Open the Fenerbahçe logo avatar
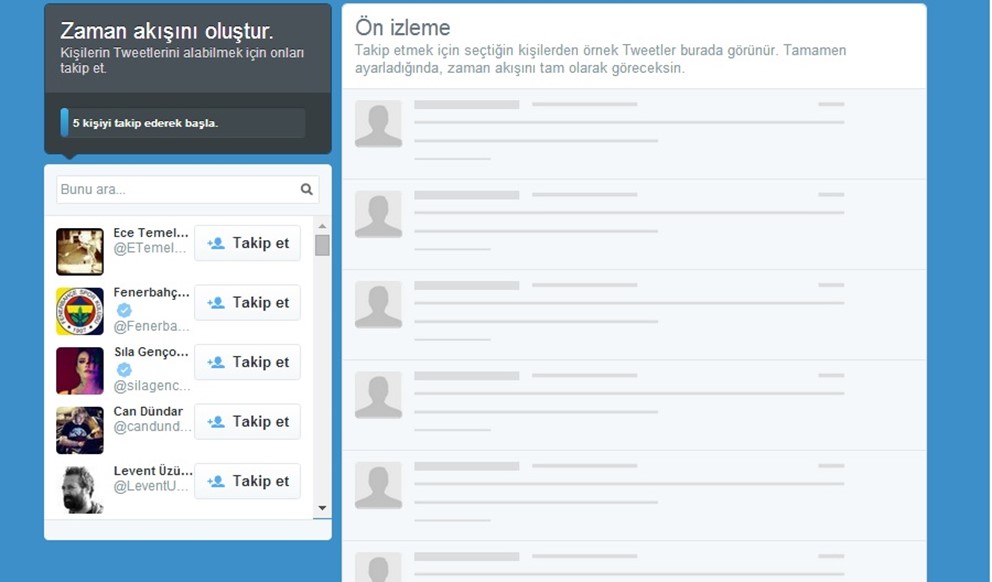 coord(80,311)
